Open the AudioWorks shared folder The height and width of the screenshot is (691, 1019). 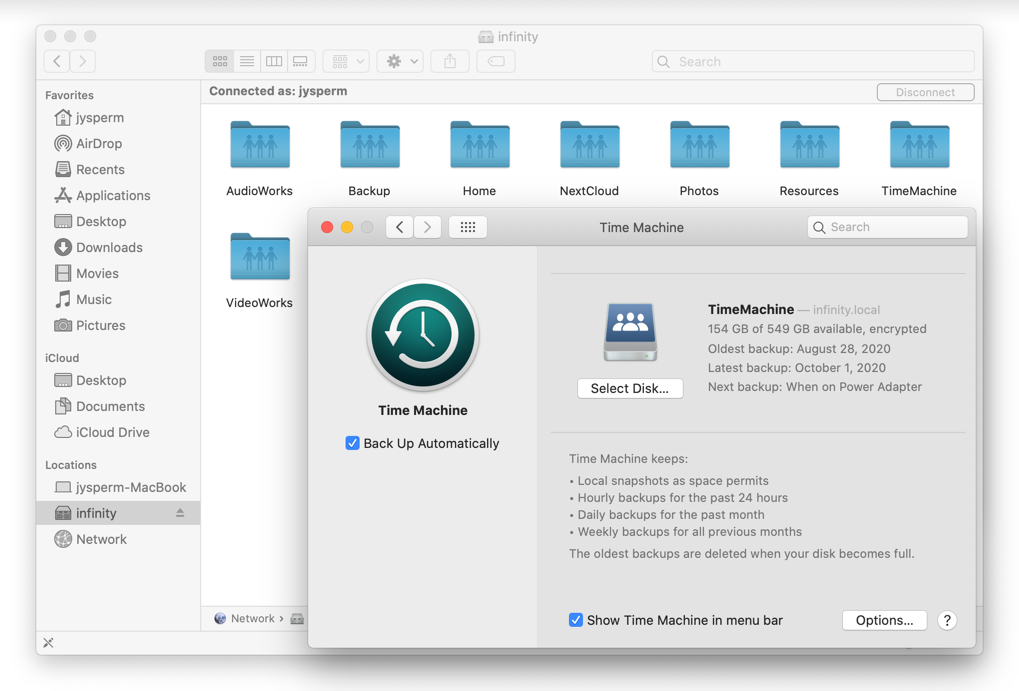[260, 148]
